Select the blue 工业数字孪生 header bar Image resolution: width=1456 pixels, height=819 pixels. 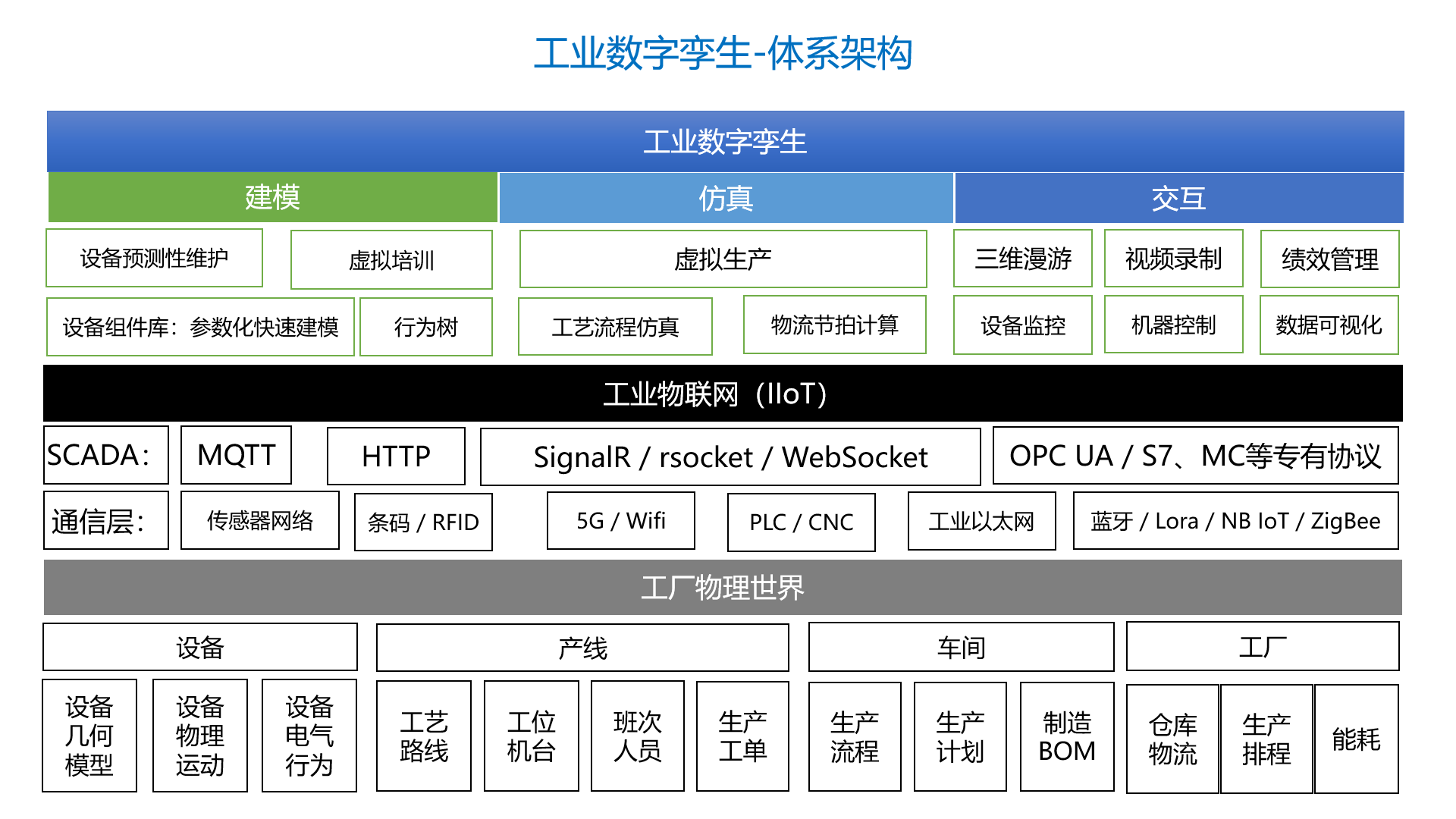click(725, 141)
